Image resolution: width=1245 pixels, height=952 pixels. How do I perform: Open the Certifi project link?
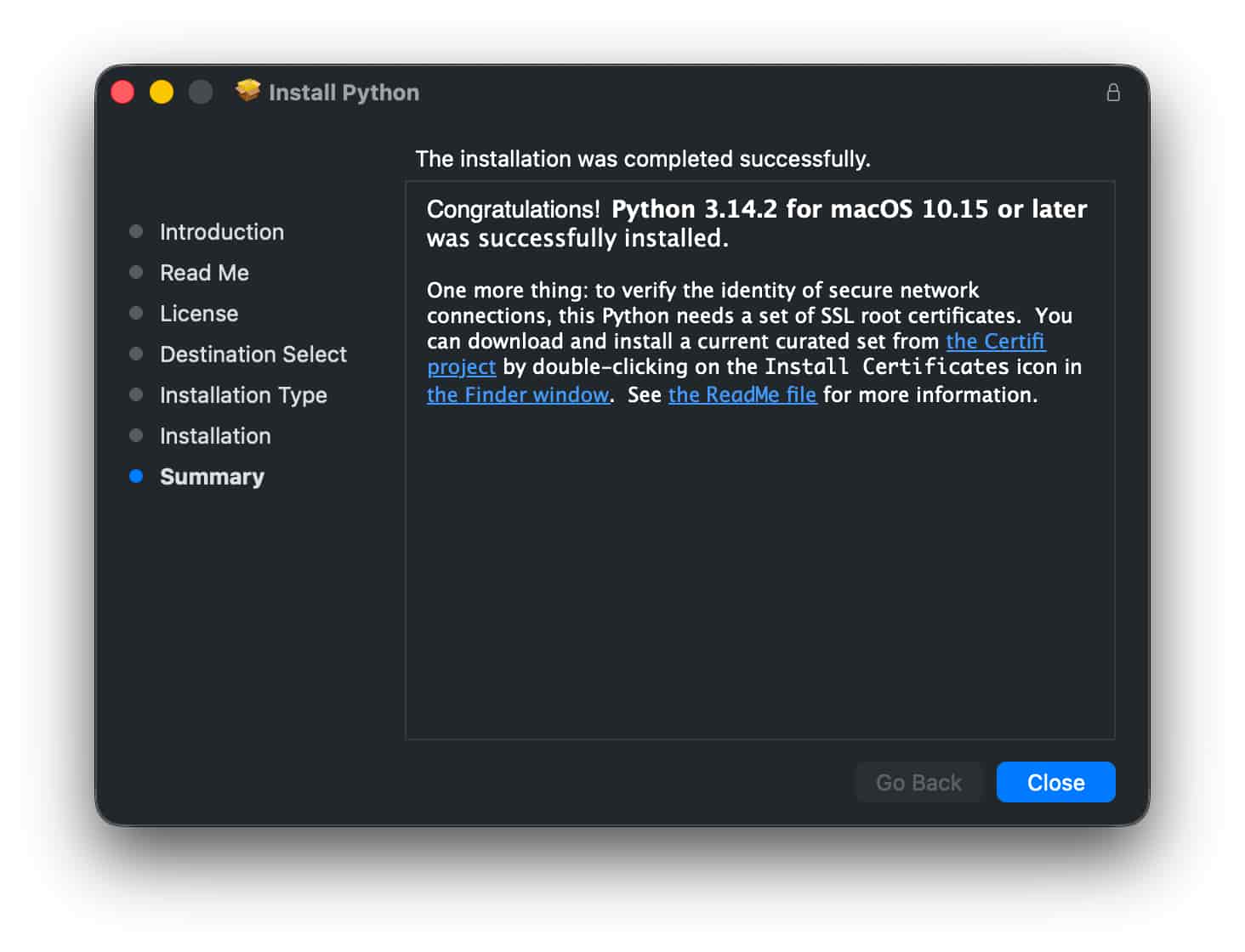click(995, 342)
